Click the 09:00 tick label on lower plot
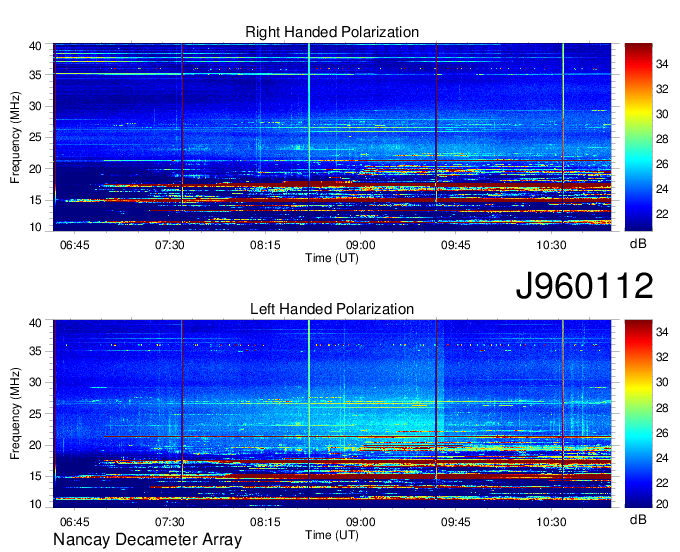Image resolution: width=680 pixels, height=552 pixels. [x=360, y=522]
